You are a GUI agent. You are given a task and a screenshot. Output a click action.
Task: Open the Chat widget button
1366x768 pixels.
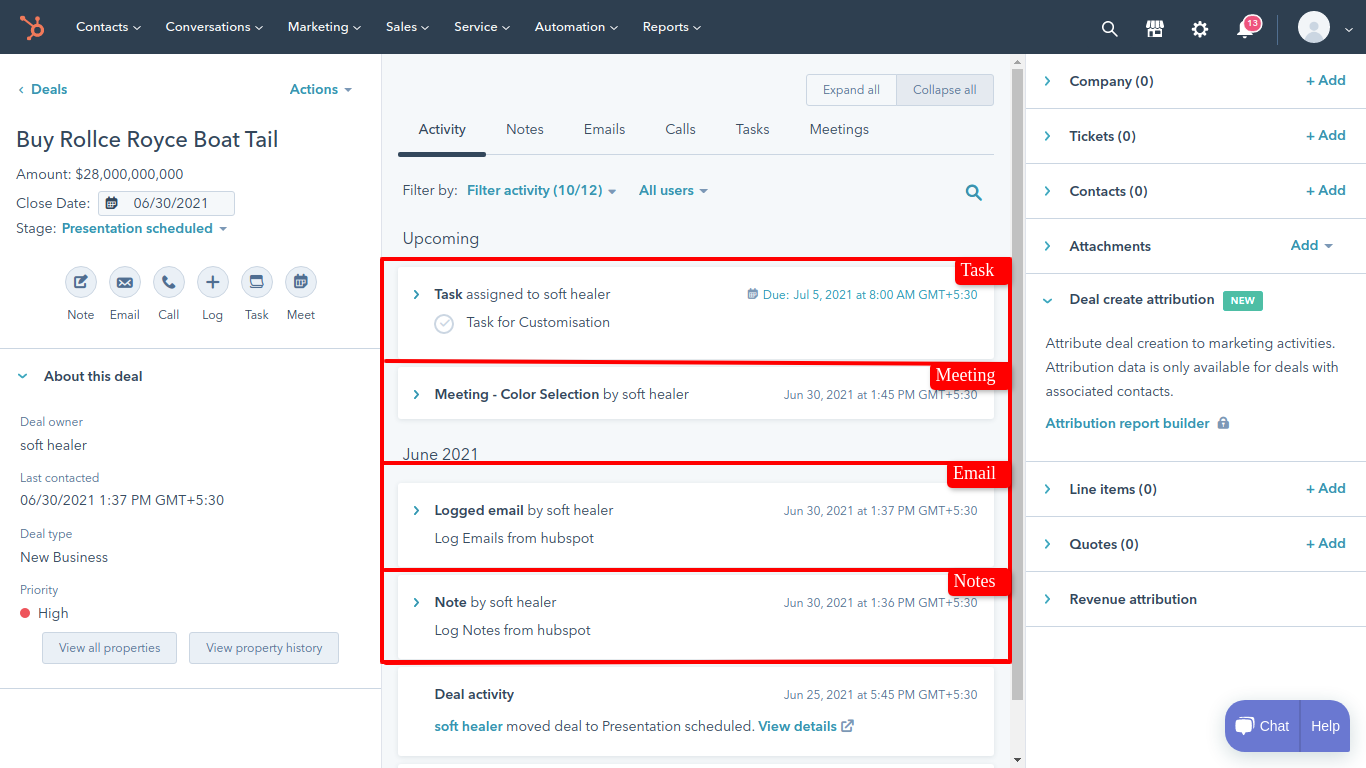coord(1262,726)
